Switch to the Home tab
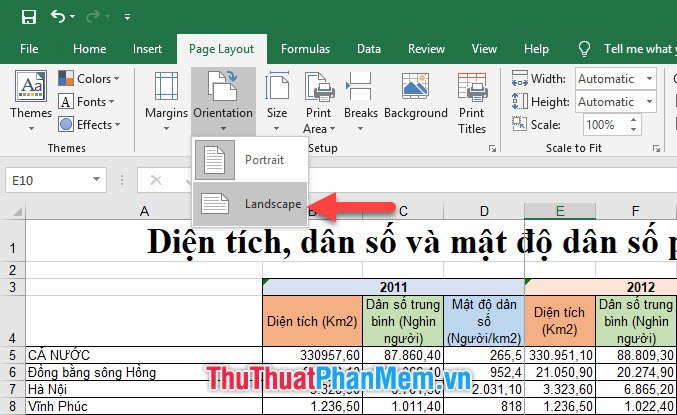677x415 pixels. 89,49
